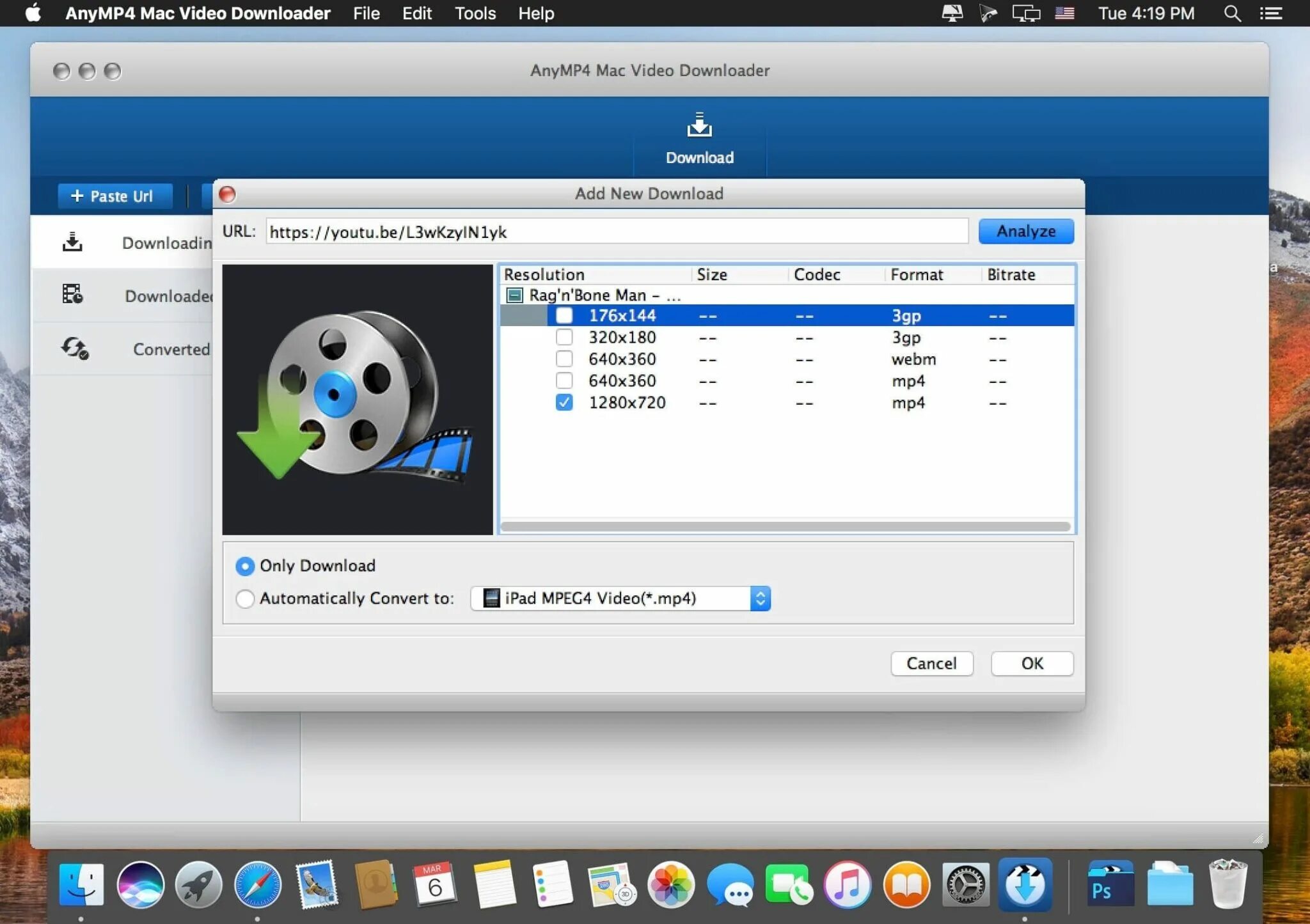This screenshot has height=924, width=1310.
Task: Click the Downloading sidebar icon
Action: coord(72,242)
